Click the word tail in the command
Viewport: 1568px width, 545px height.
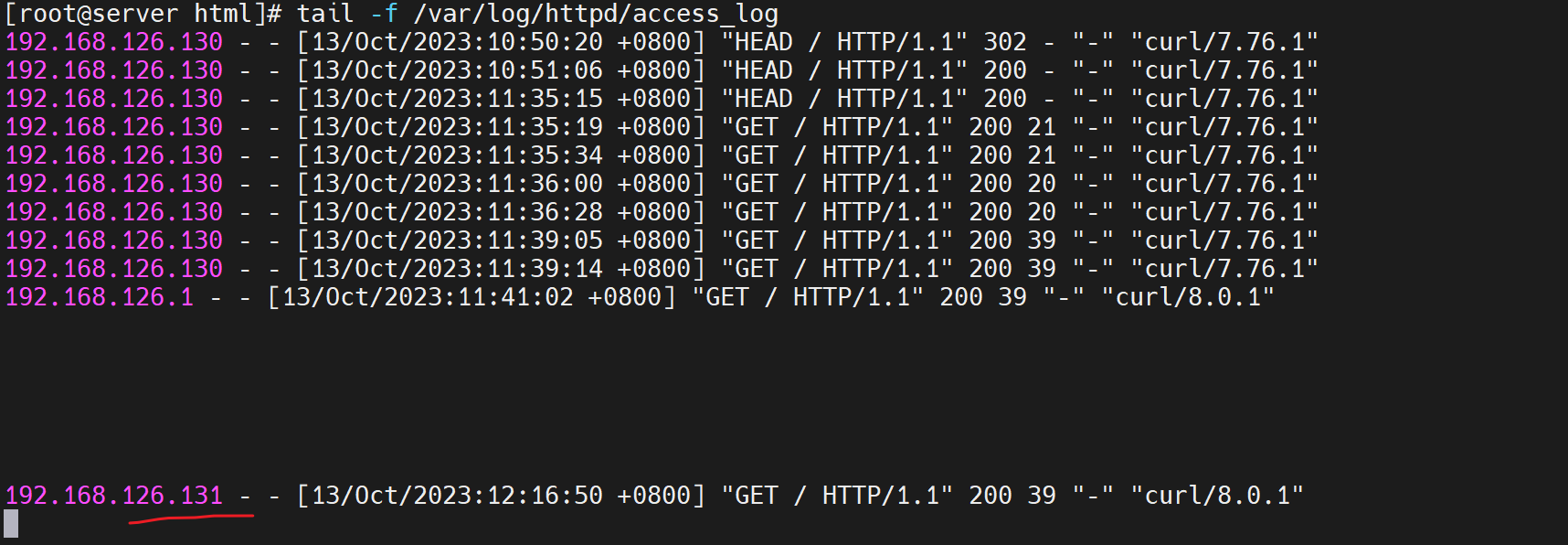coord(325,14)
